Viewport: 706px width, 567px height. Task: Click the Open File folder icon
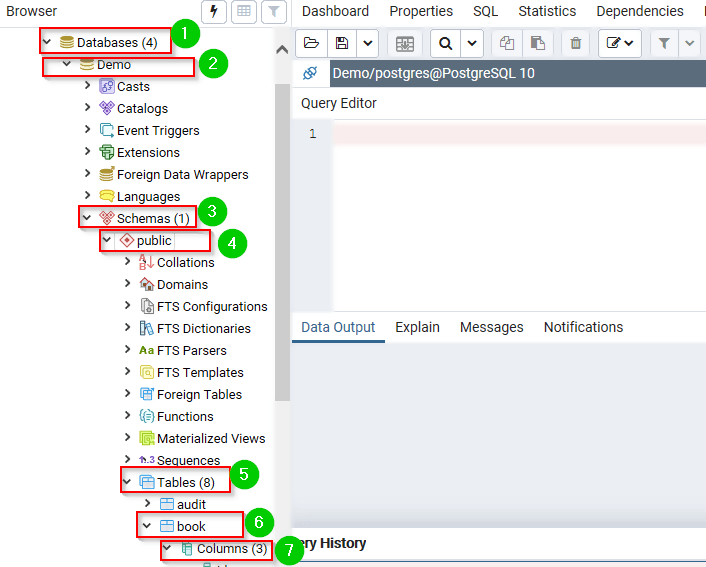(311, 43)
